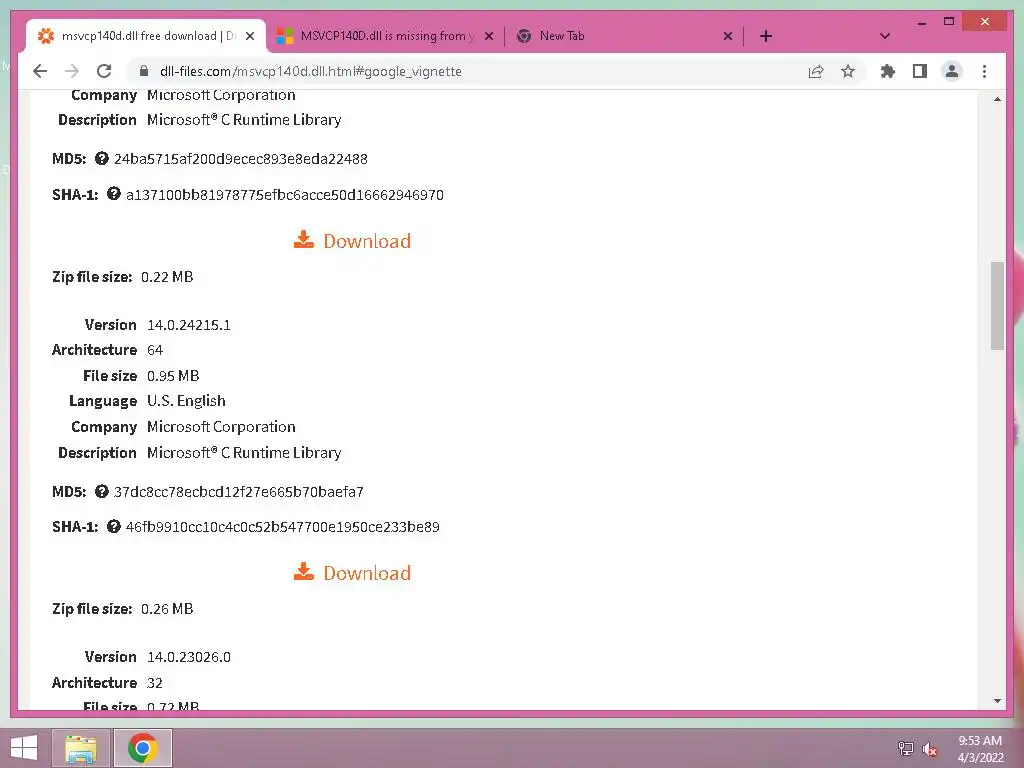Click the file size value 0.95 MB

pos(173,376)
